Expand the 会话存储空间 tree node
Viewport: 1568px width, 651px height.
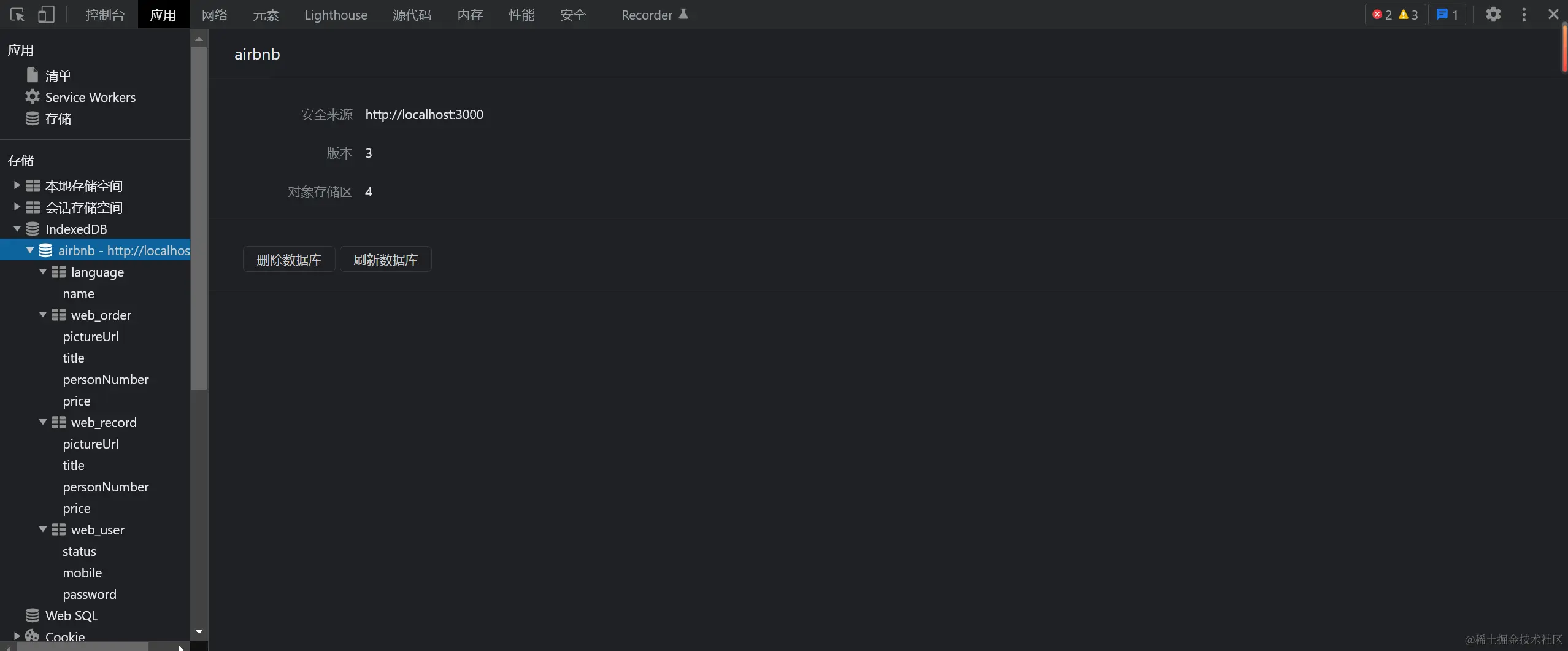[x=17, y=207]
